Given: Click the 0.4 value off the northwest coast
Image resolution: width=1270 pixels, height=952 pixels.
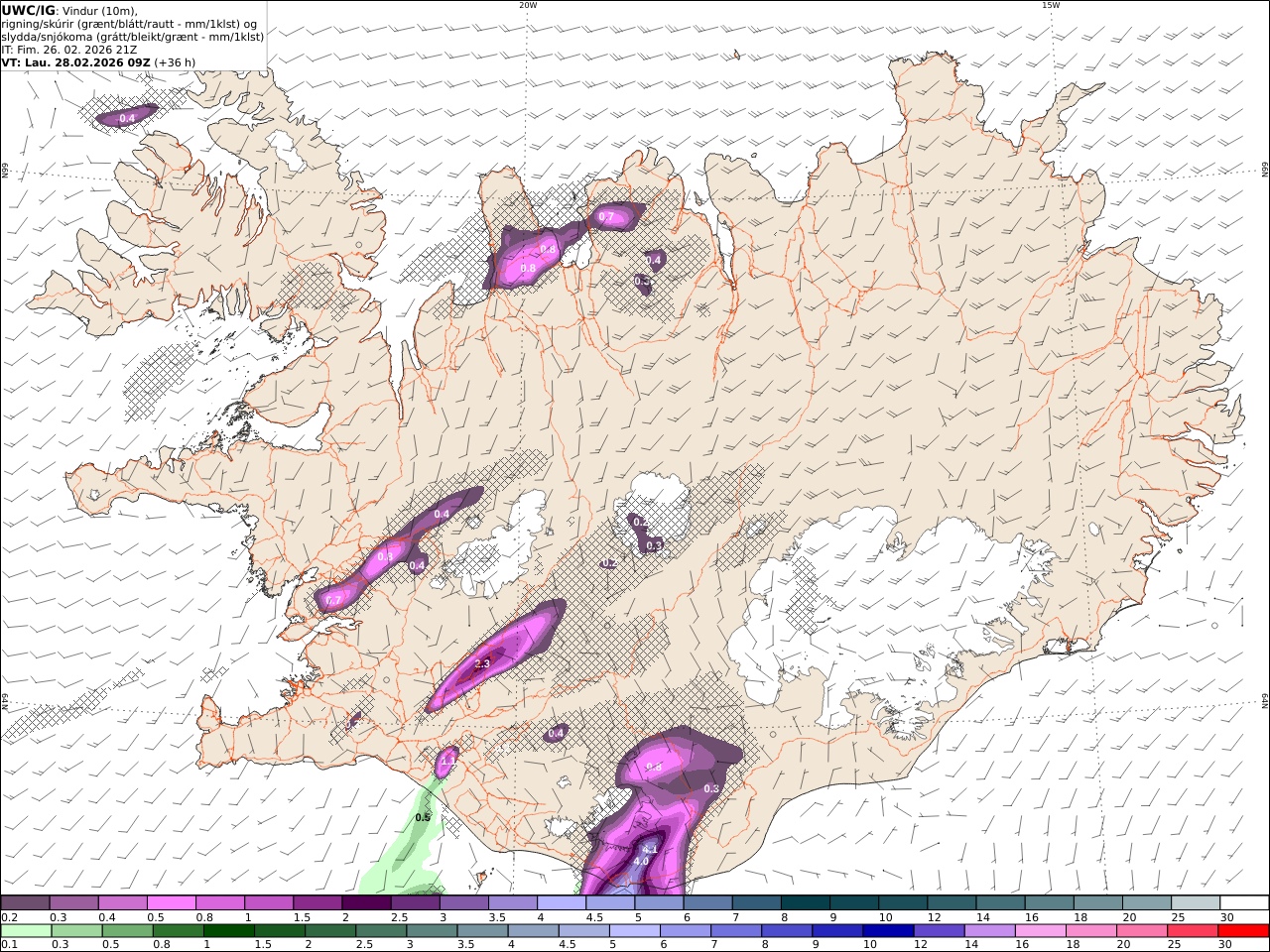Looking at the screenshot, I should 127,118.
